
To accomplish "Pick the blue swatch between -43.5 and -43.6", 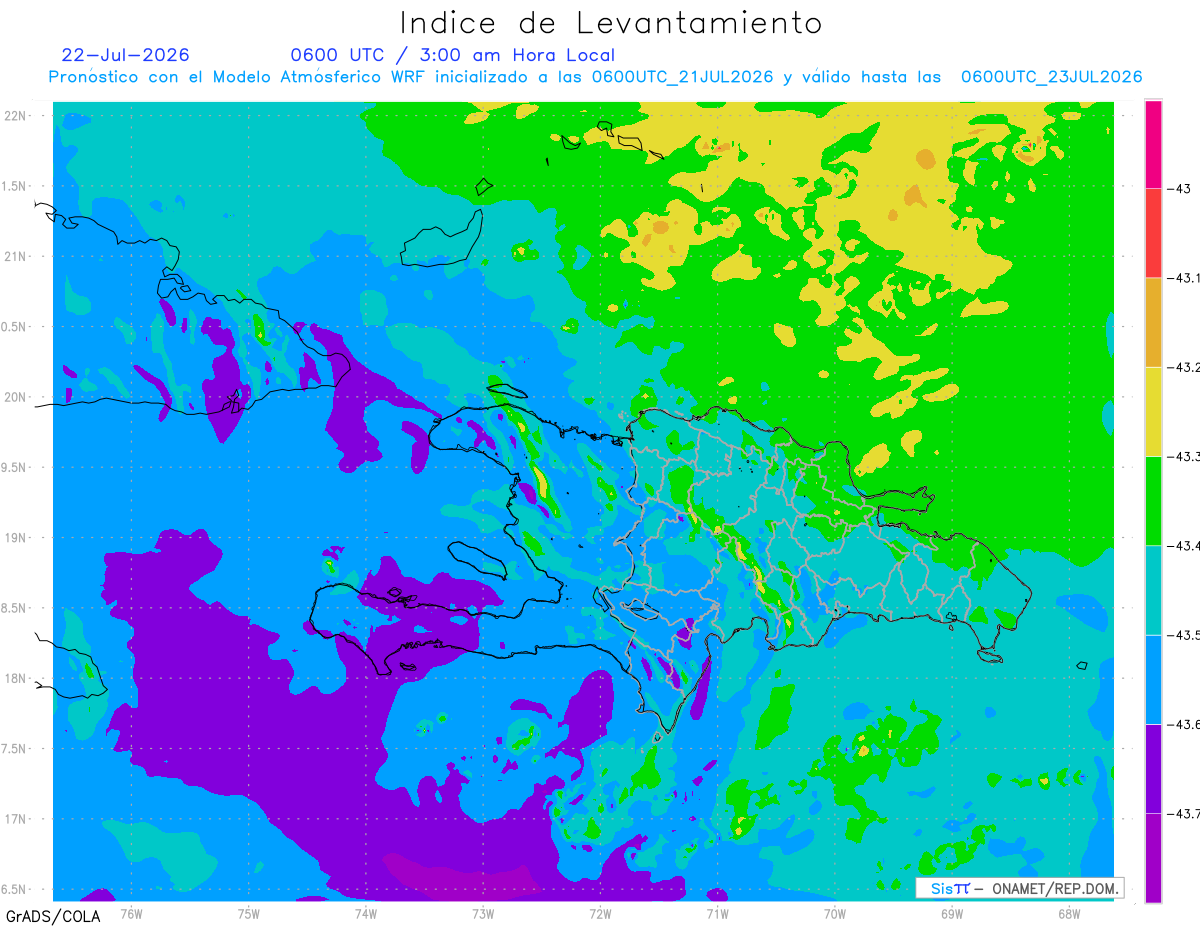I will (x=1153, y=679).
